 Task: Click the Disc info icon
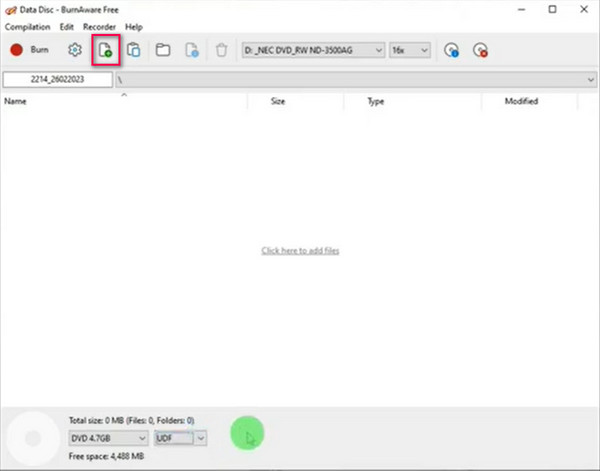451,50
